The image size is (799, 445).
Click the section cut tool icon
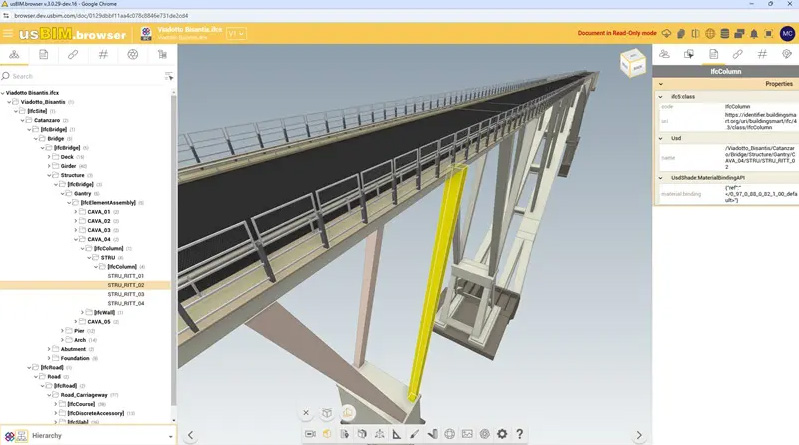[432, 434]
